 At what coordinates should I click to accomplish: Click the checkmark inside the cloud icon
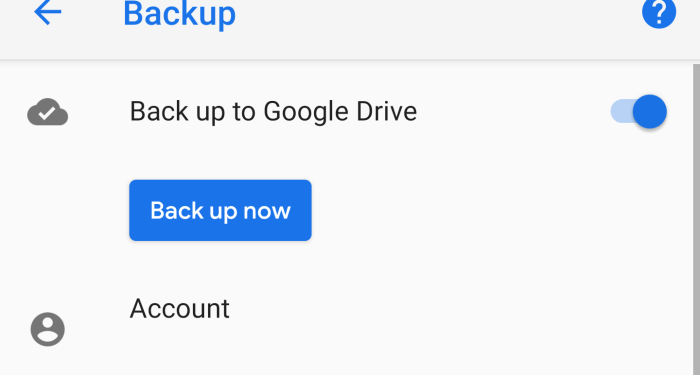pyautogui.click(x=47, y=113)
